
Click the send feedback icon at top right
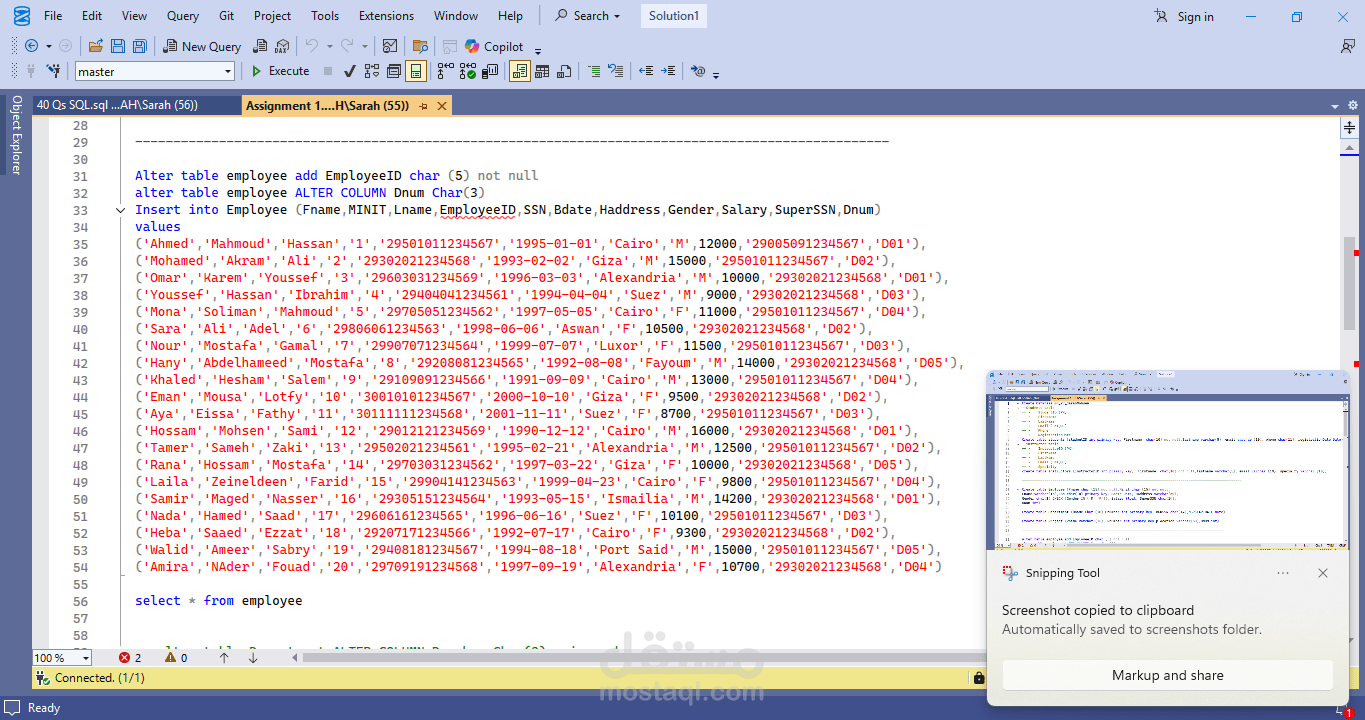(1348, 46)
